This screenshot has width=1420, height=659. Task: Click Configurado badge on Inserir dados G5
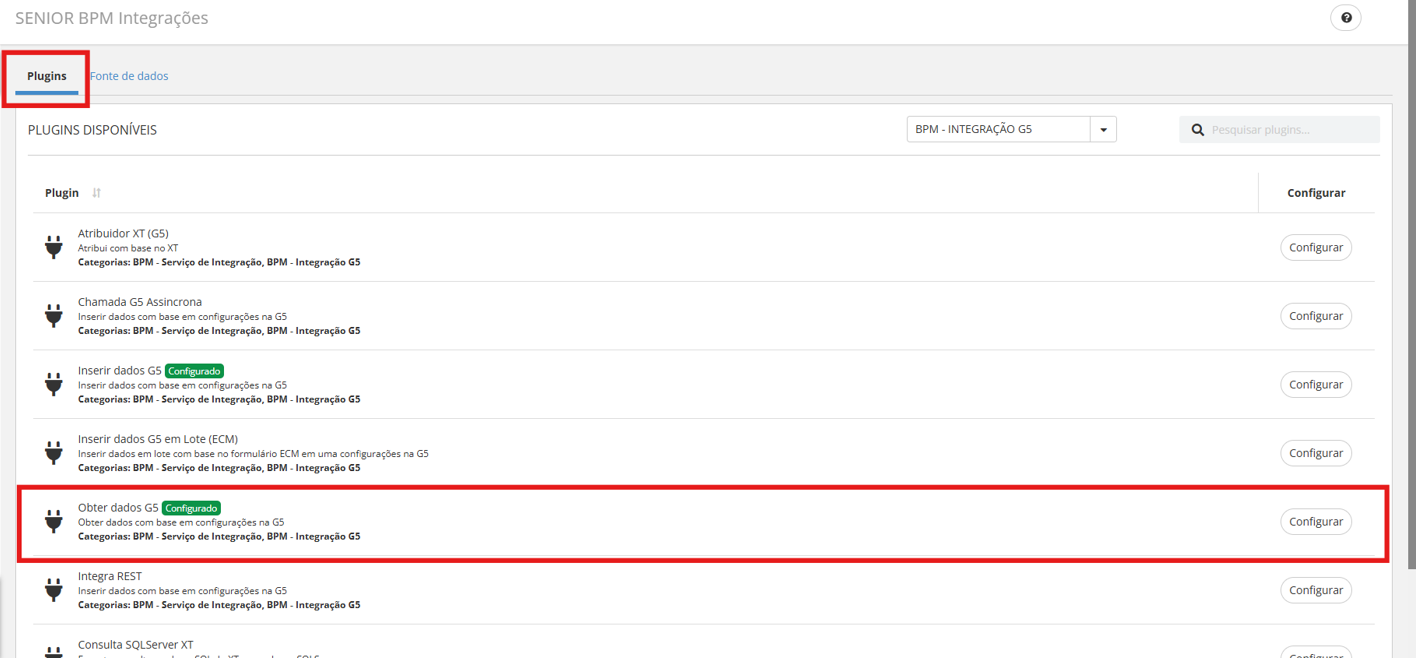click(194, 371)
